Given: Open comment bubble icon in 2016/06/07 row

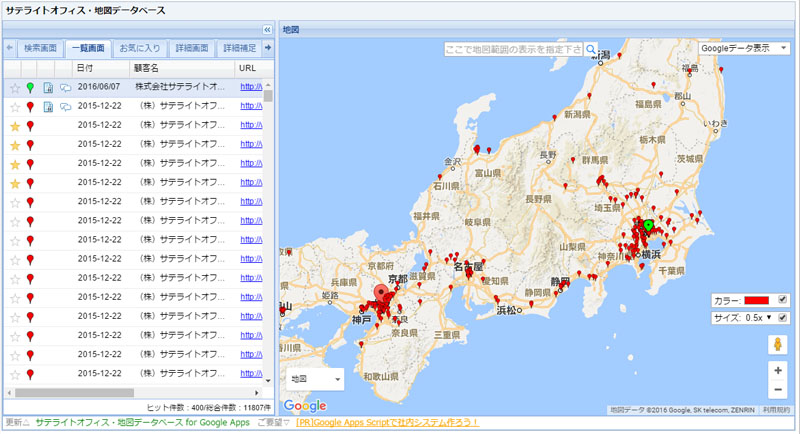Looking at the screenshot, I should coord(65,88).
